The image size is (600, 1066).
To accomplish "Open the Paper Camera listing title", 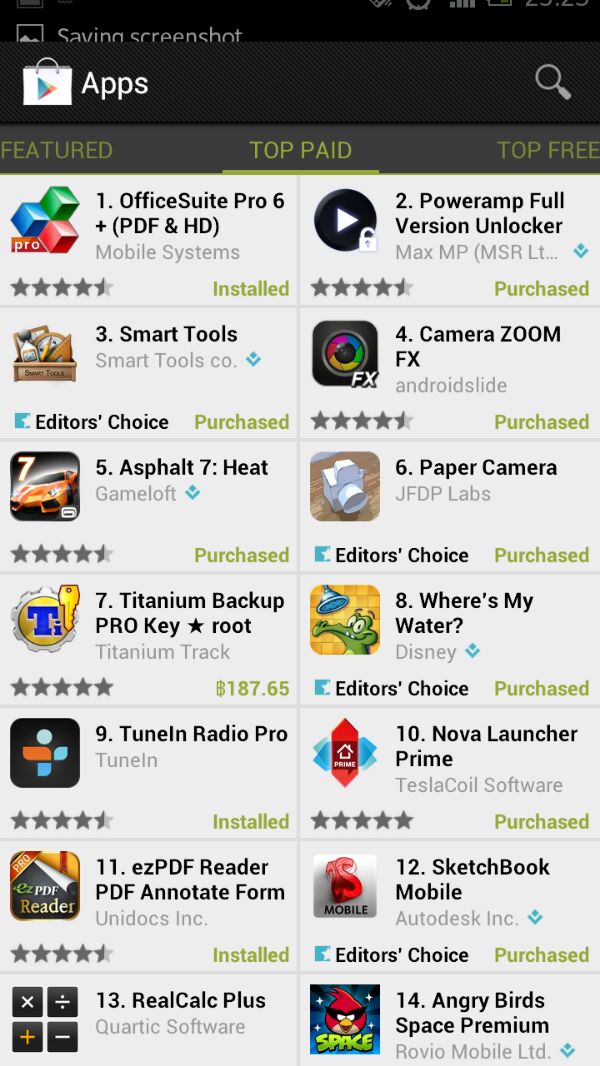I will [x=476, y=468].
